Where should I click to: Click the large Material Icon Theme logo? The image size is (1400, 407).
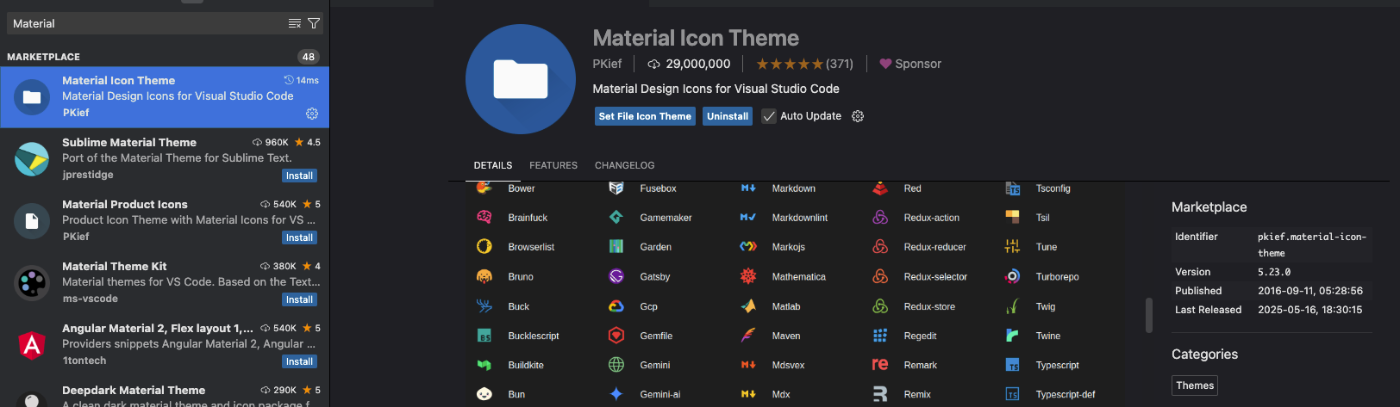coord(520,78)
